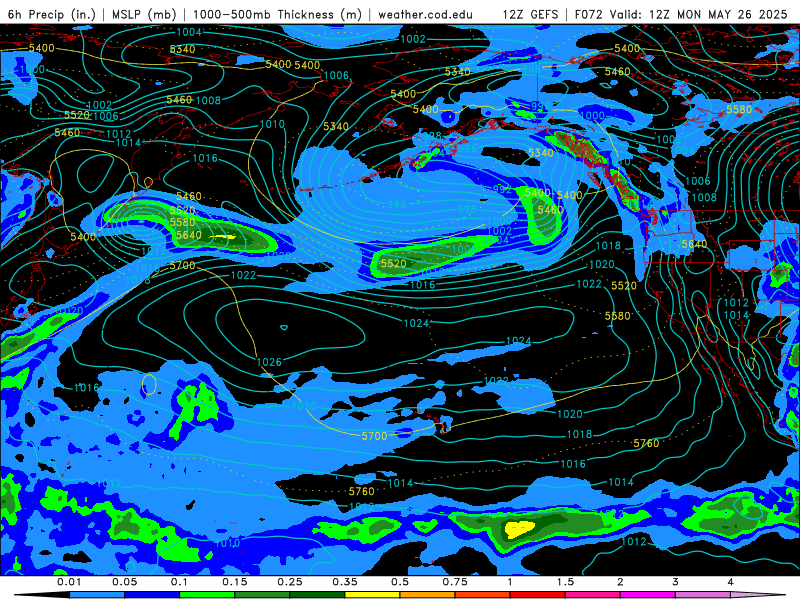Click the legend value label 0.75
The image size is (800, 600).
[455, 582]
